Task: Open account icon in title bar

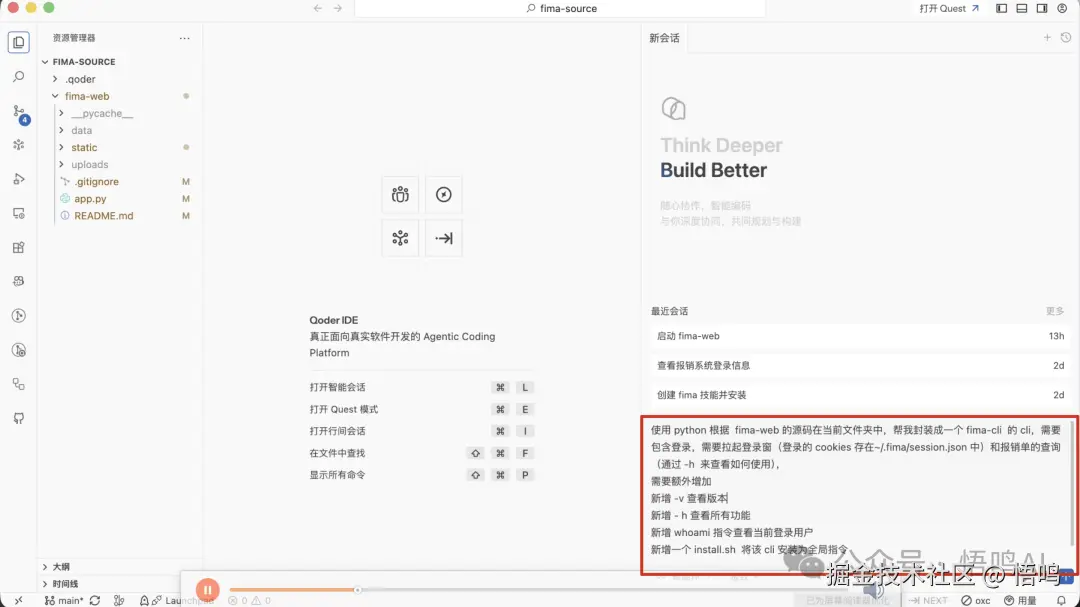Action: (x=1062, y=8)
